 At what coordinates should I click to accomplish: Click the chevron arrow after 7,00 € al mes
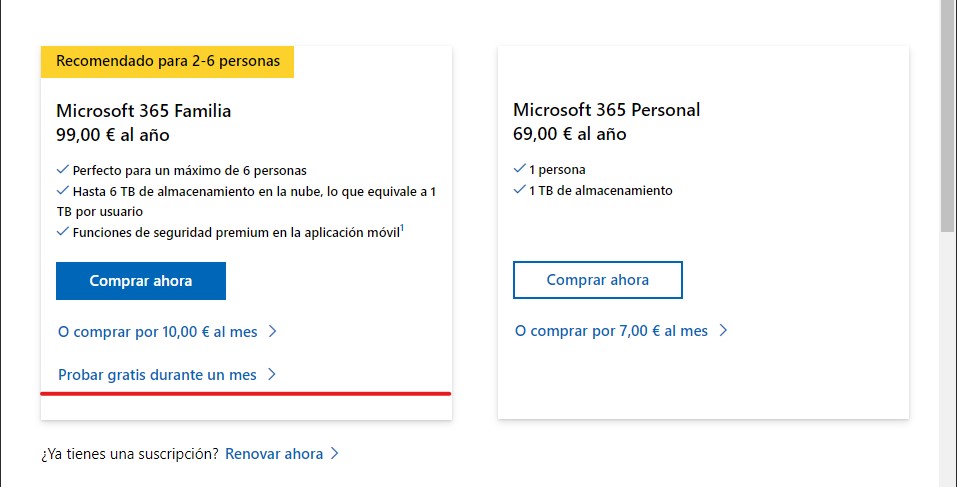click(723, 330)
